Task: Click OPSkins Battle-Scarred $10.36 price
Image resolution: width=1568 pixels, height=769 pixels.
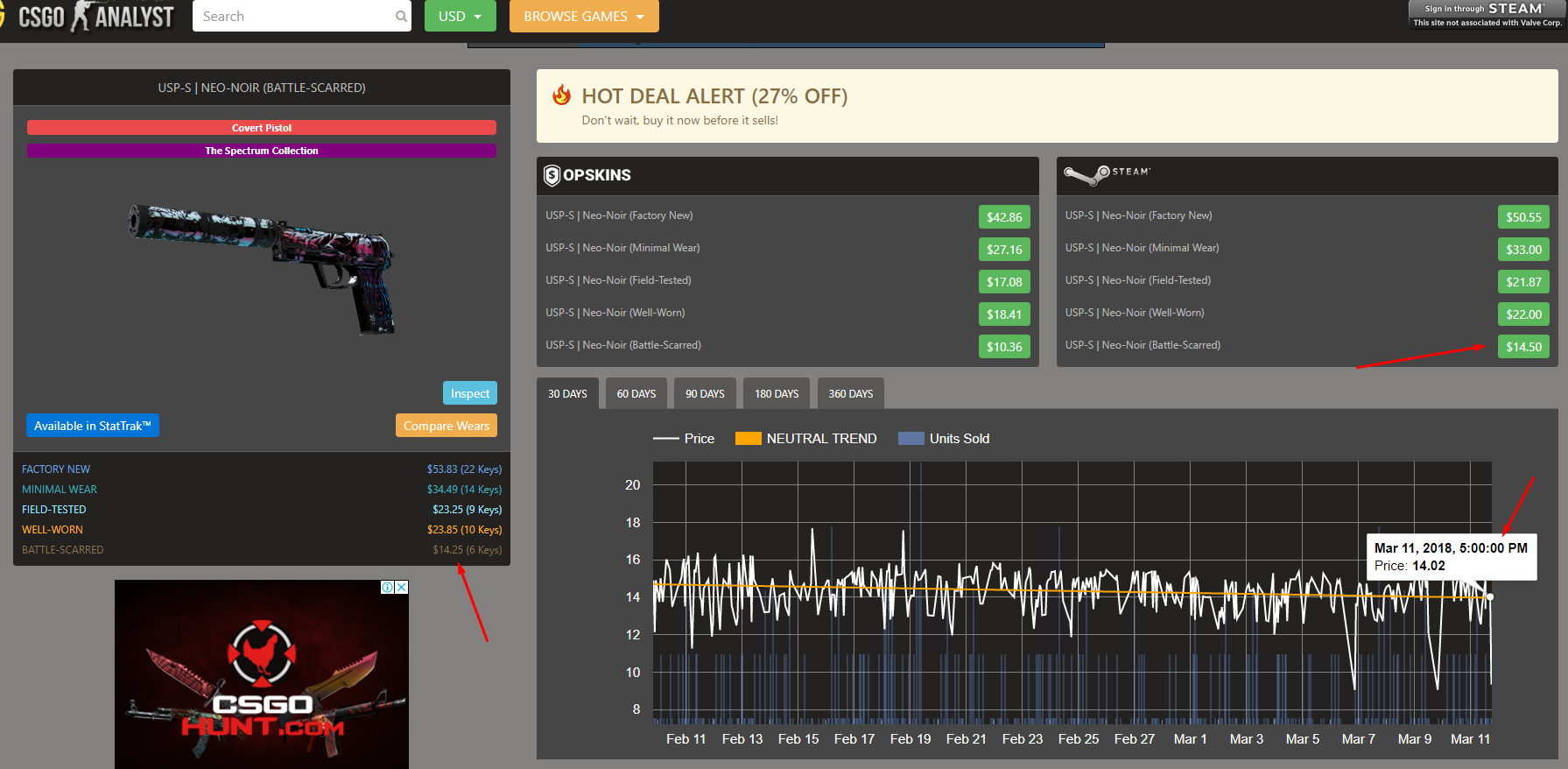Action: tap(1004, 347)
